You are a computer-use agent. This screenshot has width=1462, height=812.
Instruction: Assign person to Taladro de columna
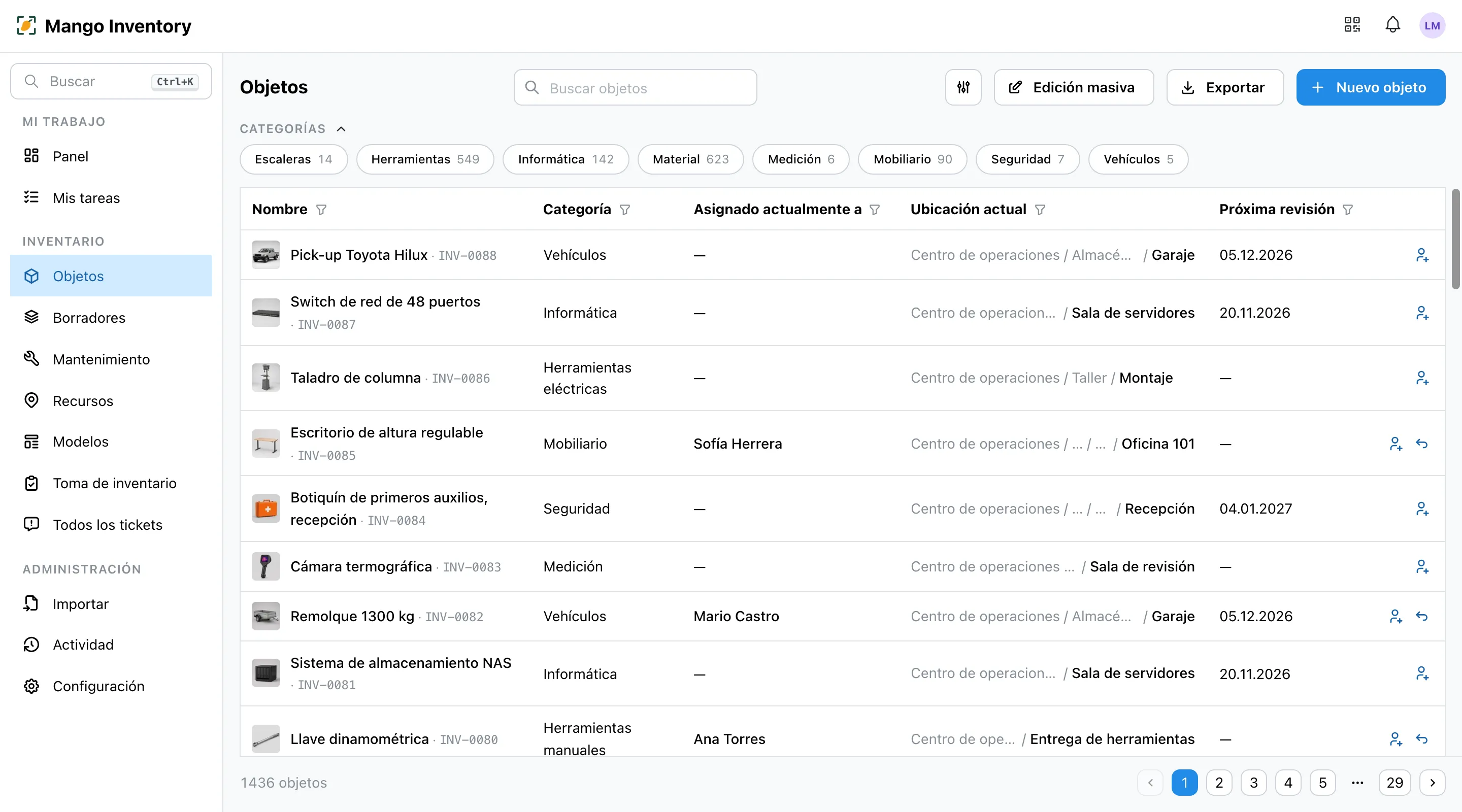point(1422,378)
